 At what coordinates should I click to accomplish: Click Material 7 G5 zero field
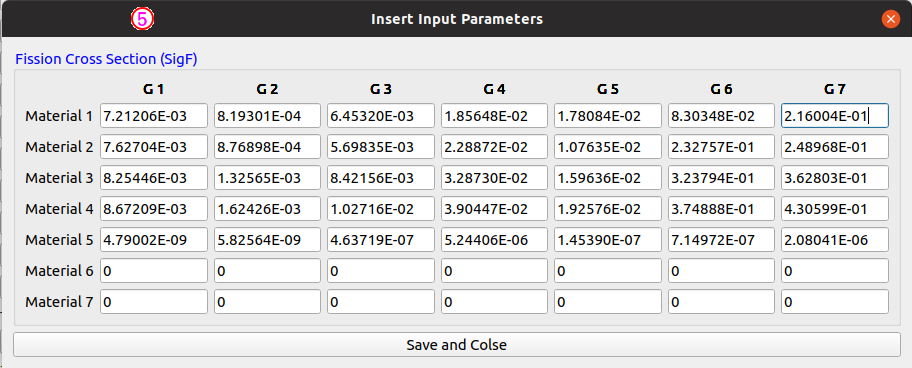coord(608,302)
